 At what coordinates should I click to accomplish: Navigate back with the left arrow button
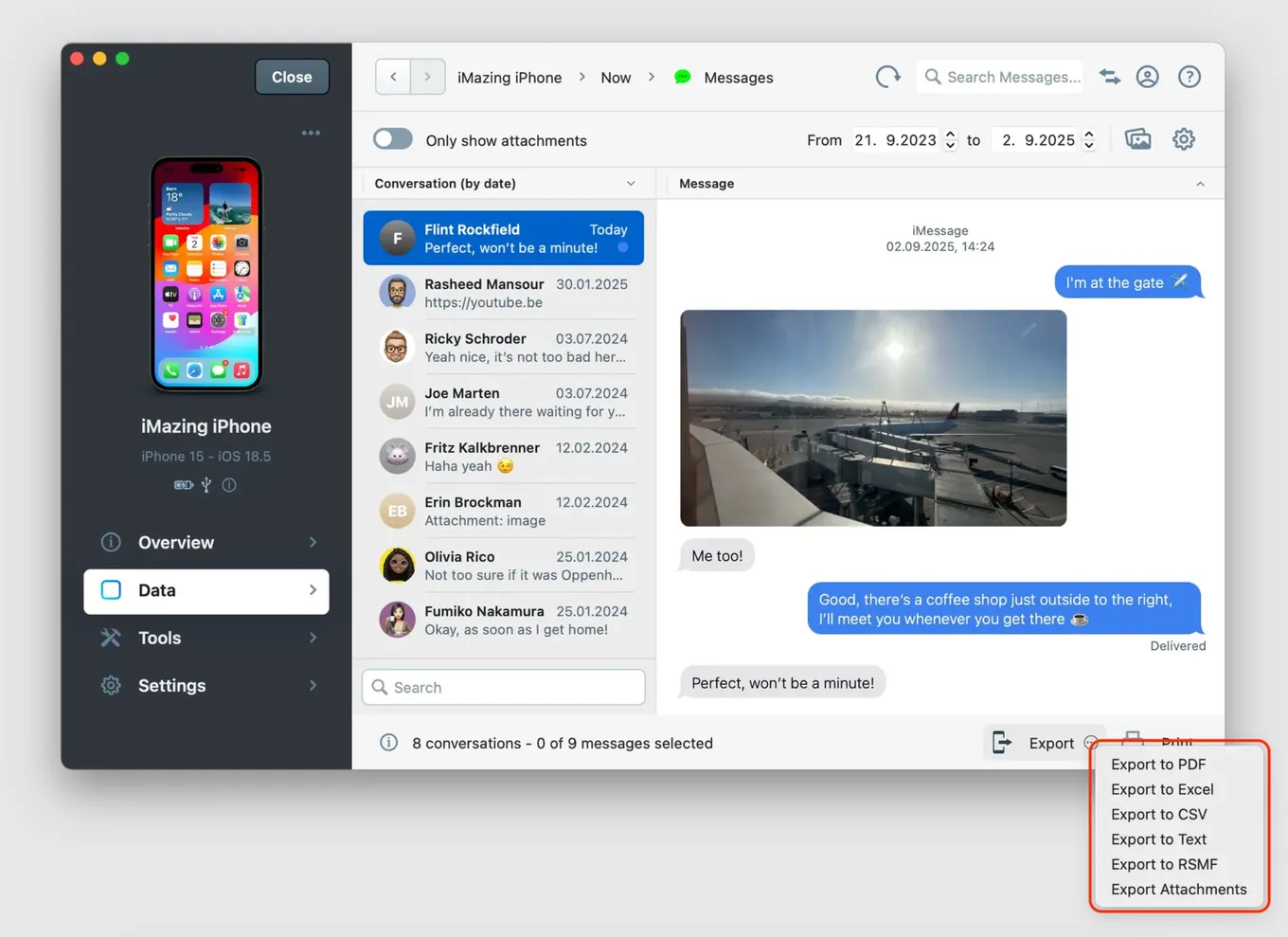coord(393,77)
